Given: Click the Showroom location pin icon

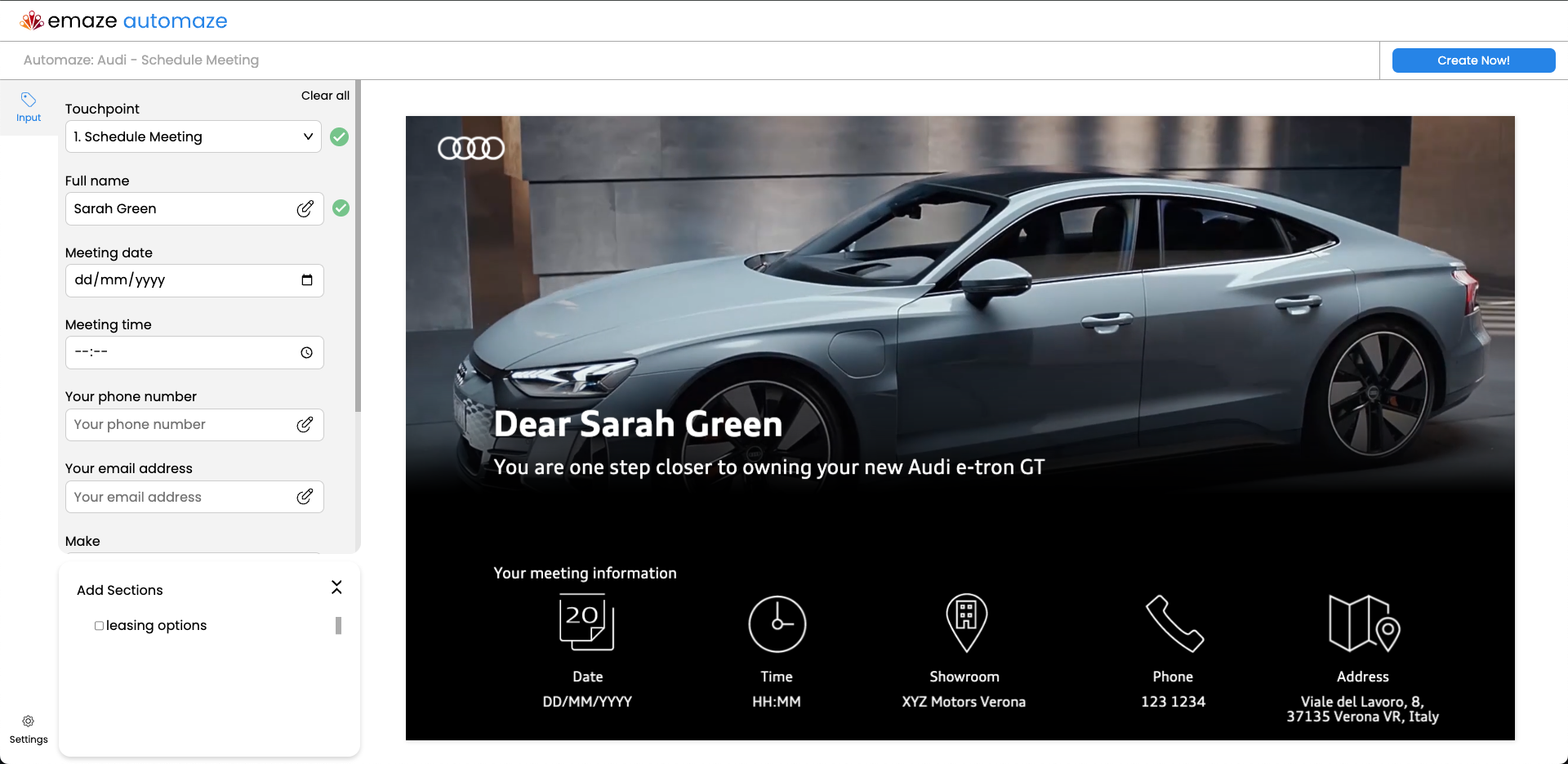Looking at the screenshot, I should pos(966,622).
